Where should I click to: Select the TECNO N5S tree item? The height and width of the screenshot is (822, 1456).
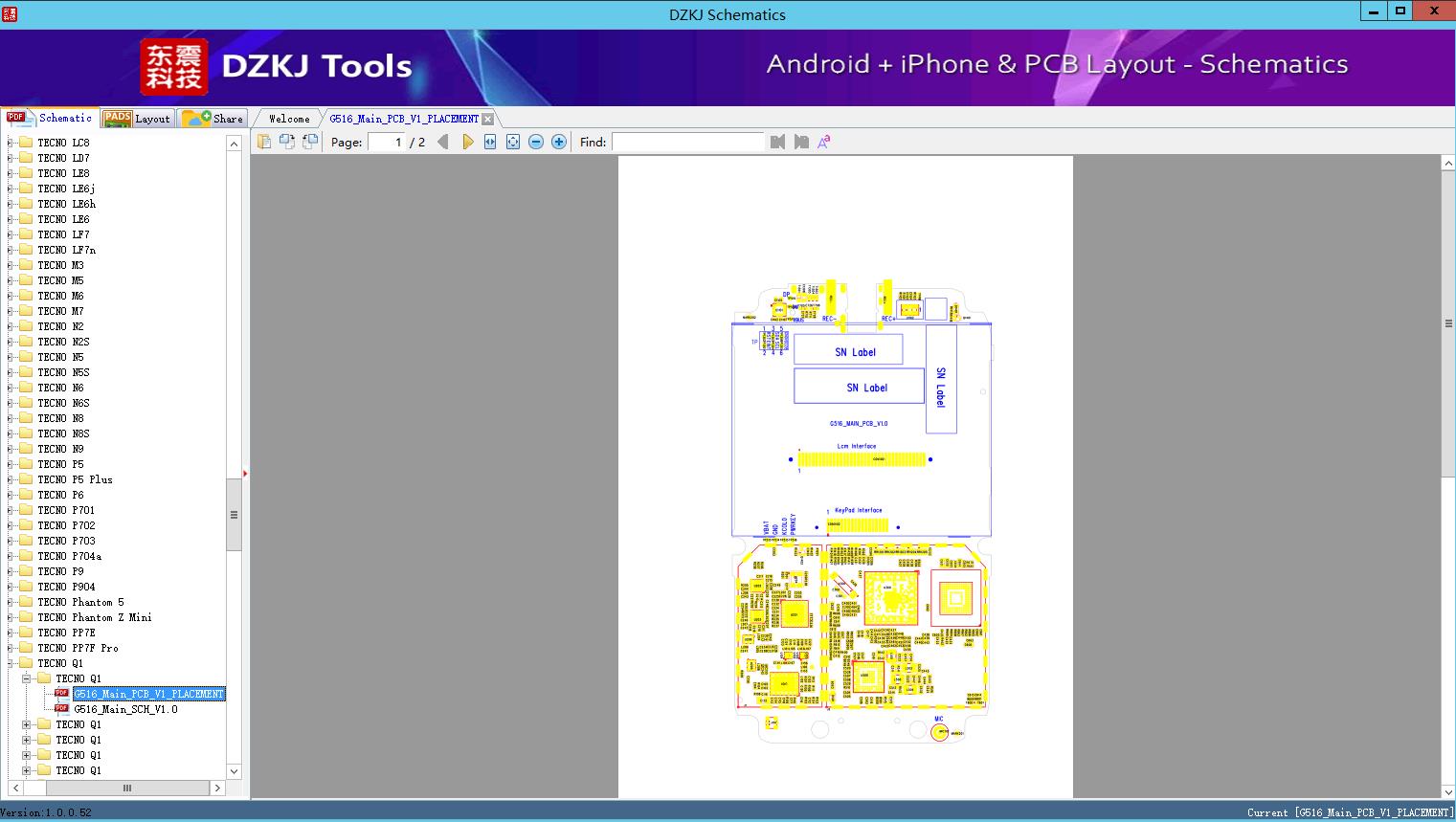click(x=63, y=372)
